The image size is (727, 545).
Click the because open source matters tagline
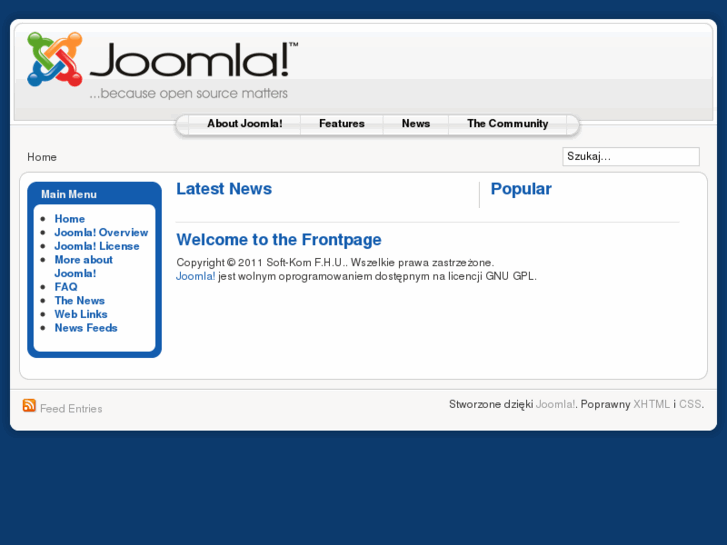tap(189, 93)
